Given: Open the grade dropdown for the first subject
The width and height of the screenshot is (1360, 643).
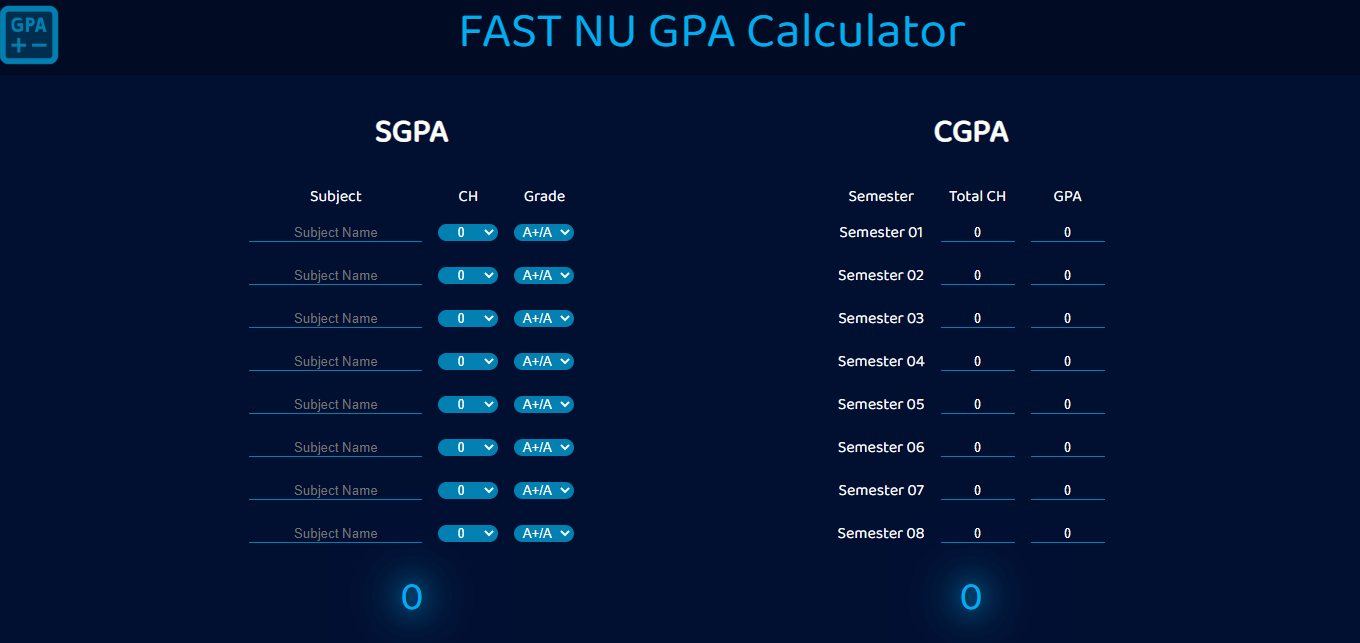Looking at the screenshot, I should point(543,232).
